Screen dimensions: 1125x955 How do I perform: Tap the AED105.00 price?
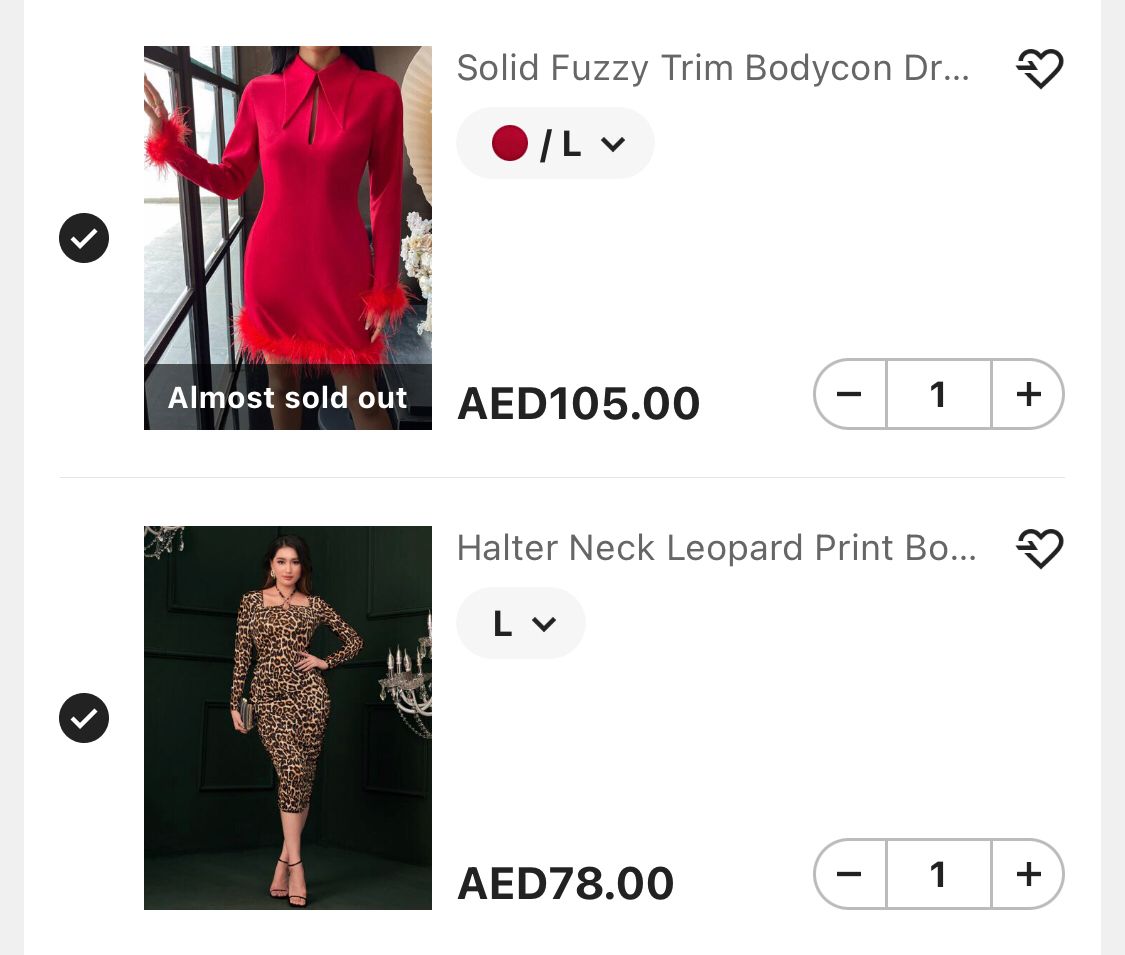coord(578,404)
